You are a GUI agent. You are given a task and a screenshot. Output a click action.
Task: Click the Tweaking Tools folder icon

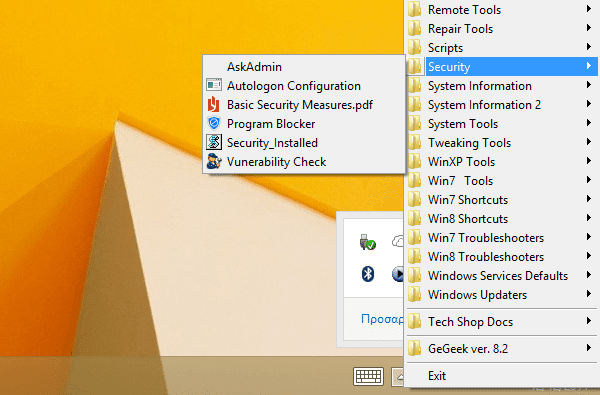click(414, 142)
